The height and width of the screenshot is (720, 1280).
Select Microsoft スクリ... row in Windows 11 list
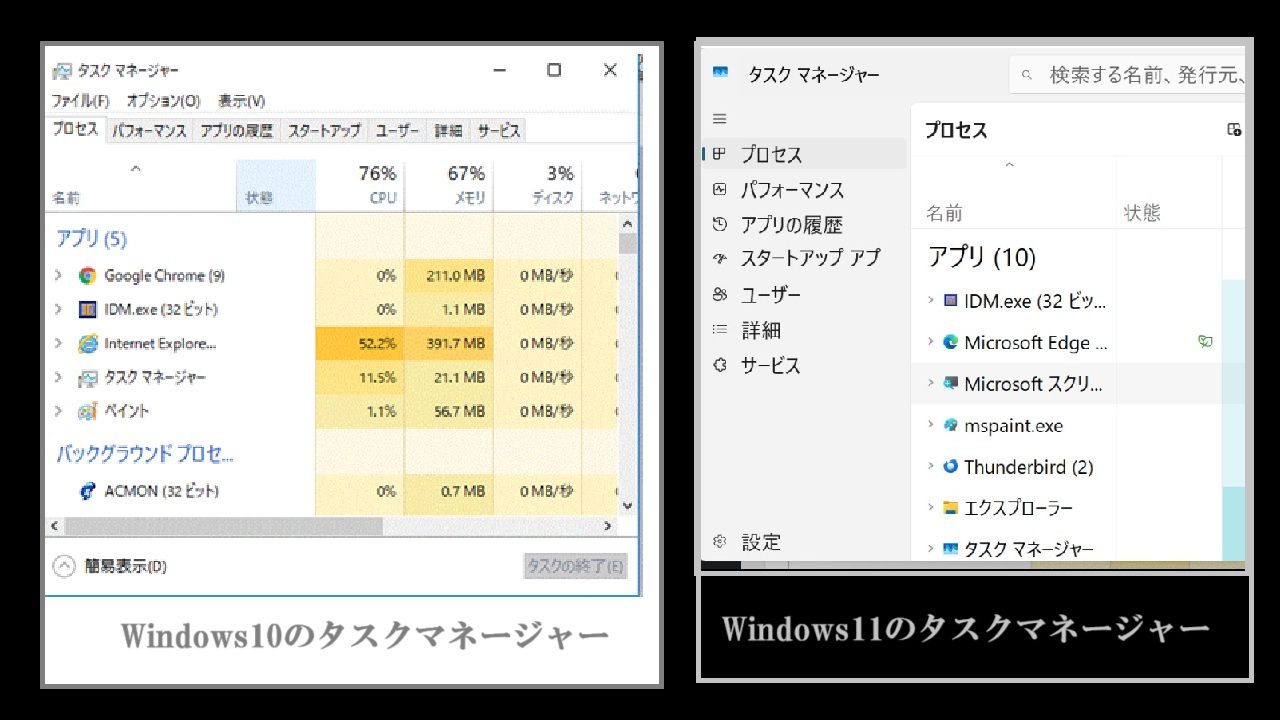tap(1078, 383)
